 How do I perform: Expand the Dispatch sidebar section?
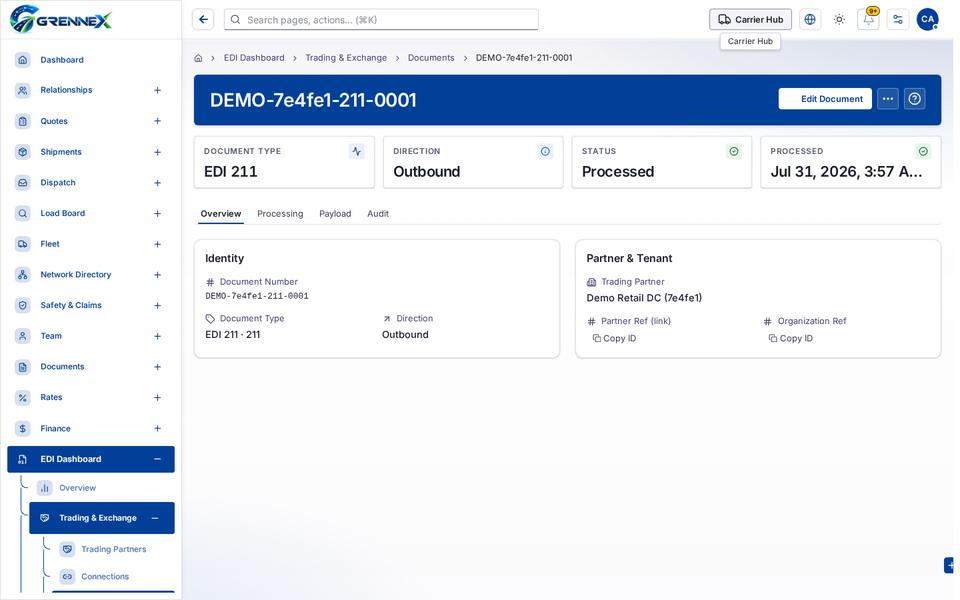point(157,182)
